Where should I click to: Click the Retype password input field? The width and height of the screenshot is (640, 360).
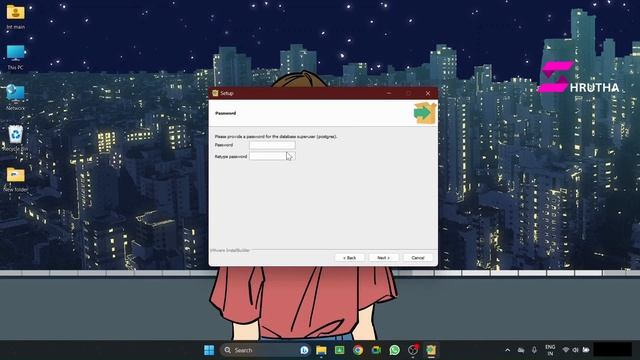tap(272, 156)
